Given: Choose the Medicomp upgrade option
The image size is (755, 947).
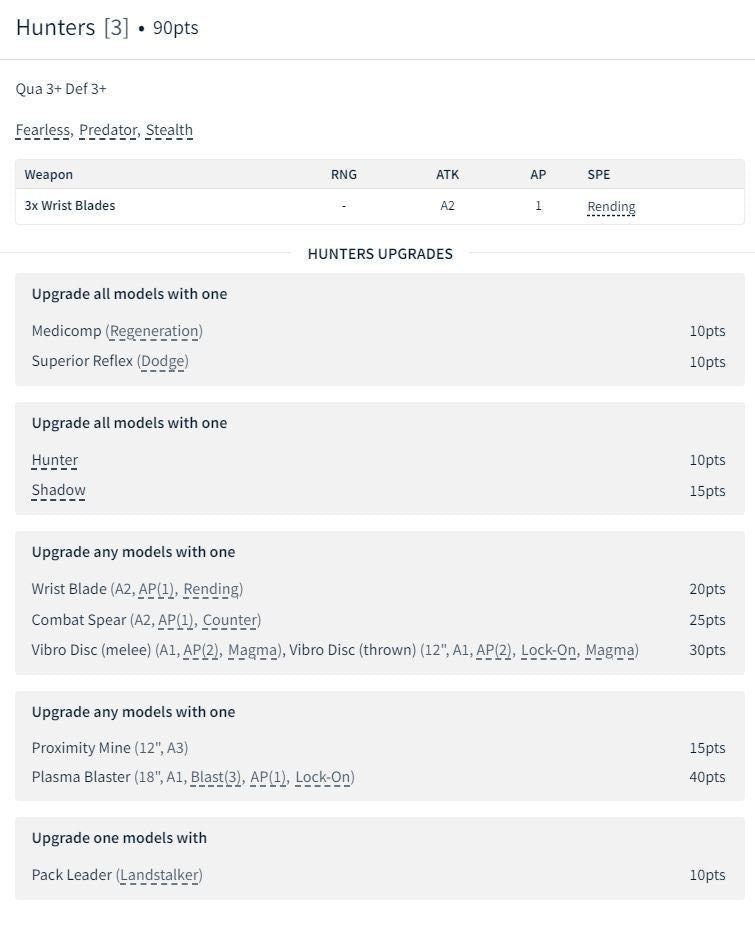Looking at the screenshot, I should 66,331.
